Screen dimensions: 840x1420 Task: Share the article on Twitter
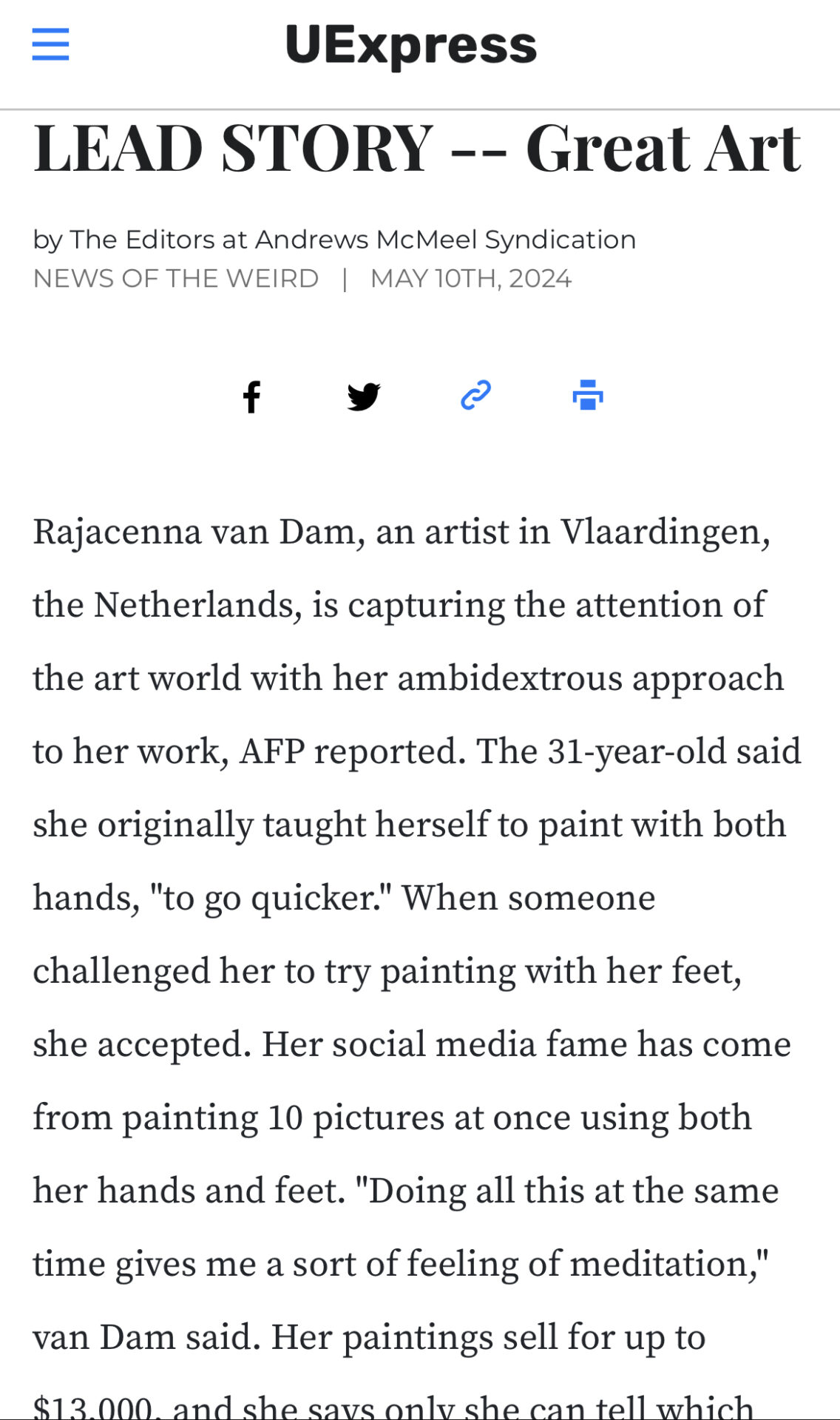tap(364, 396)
